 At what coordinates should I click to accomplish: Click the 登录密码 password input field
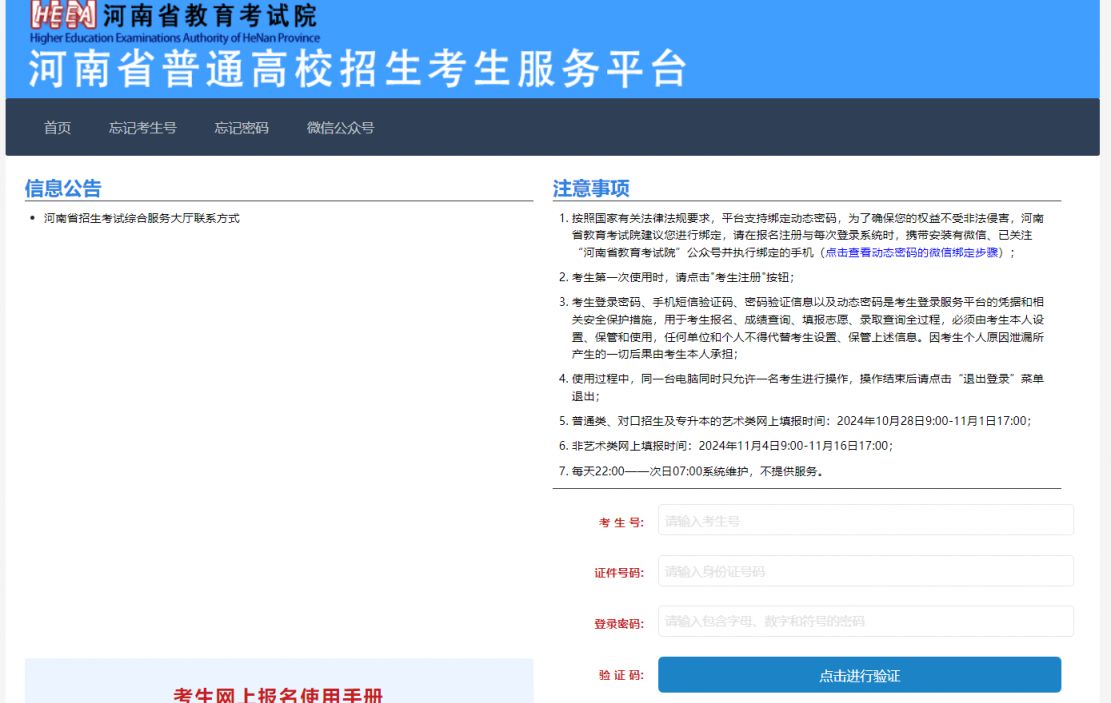click(865, 622)
